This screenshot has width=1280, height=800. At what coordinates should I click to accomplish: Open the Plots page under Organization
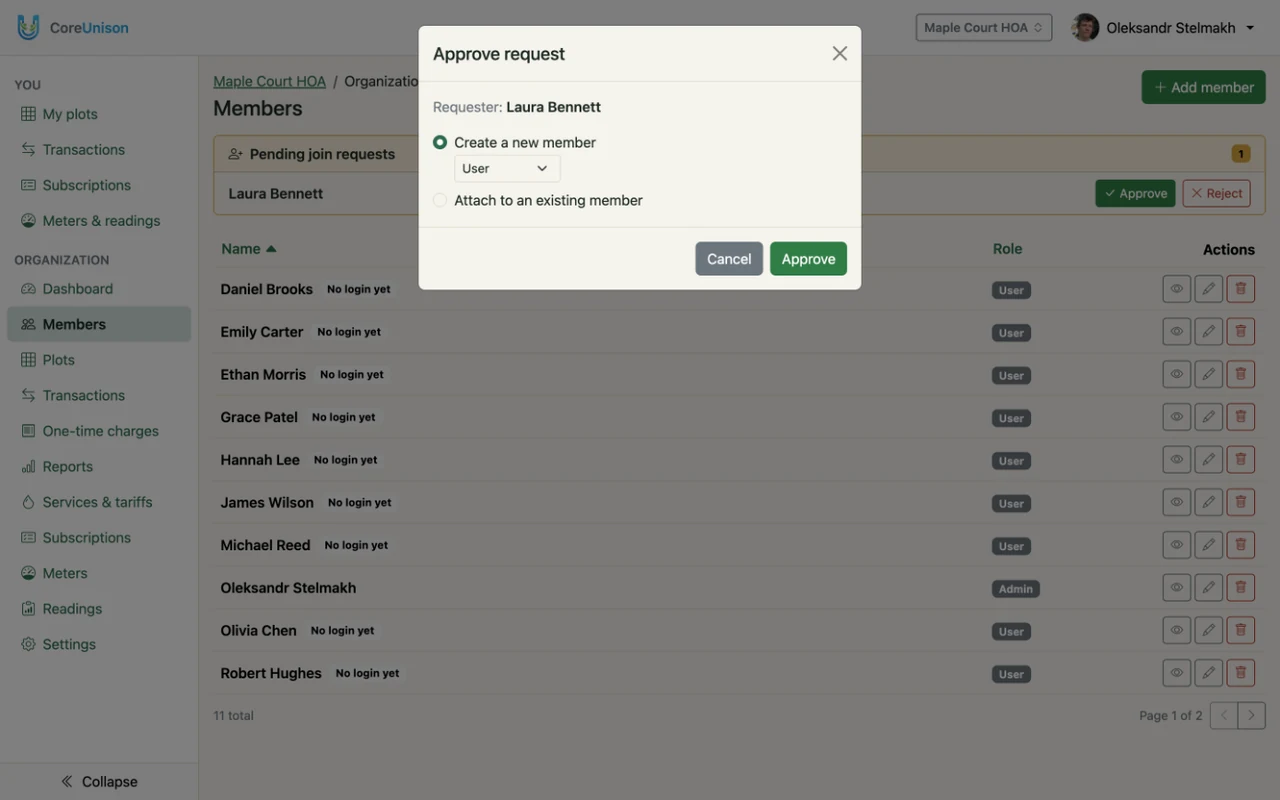point(99,360)
